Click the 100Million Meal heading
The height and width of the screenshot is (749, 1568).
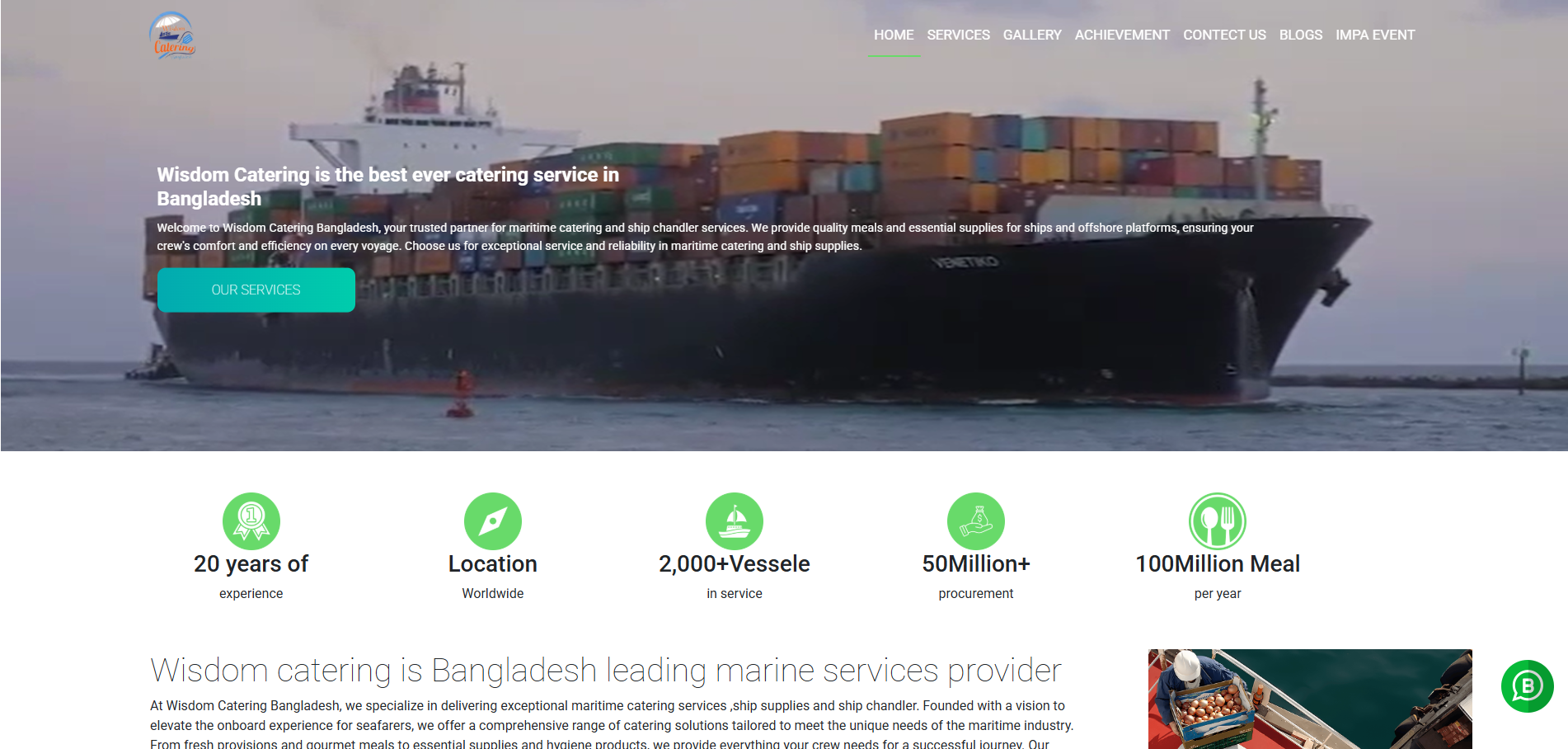1218,564
